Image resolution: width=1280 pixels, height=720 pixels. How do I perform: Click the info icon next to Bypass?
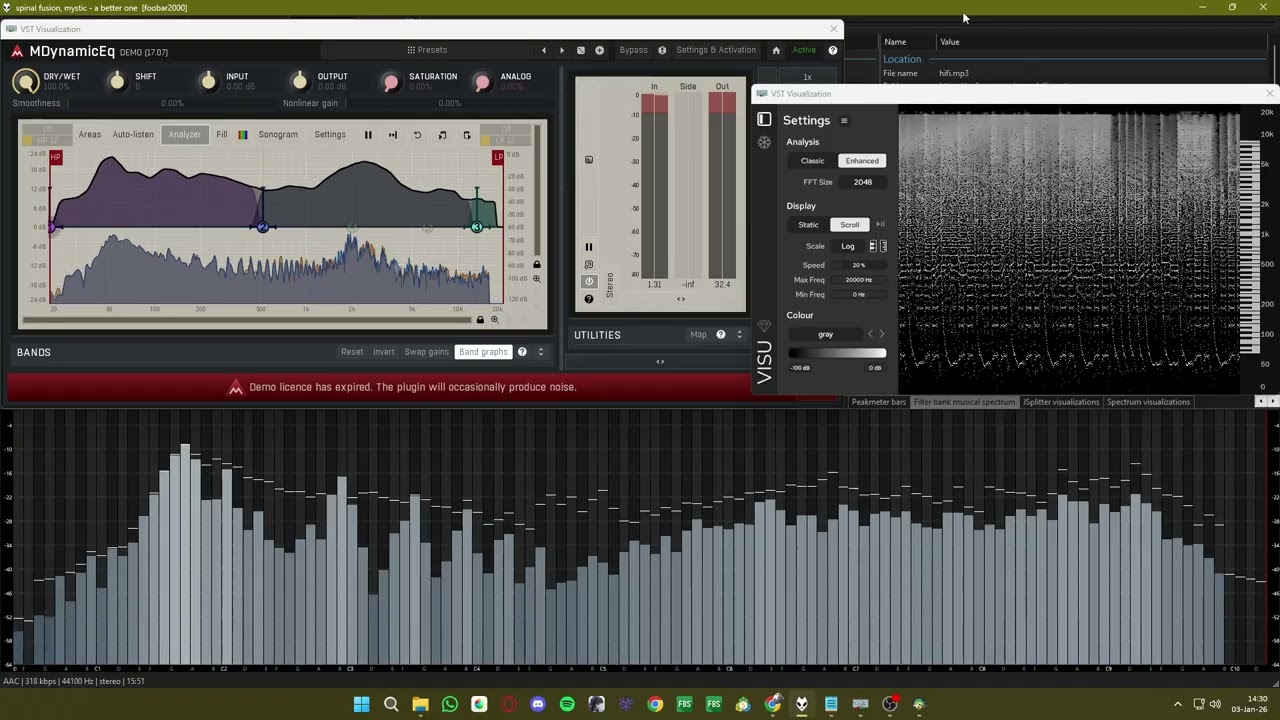[x=661, y=50]
